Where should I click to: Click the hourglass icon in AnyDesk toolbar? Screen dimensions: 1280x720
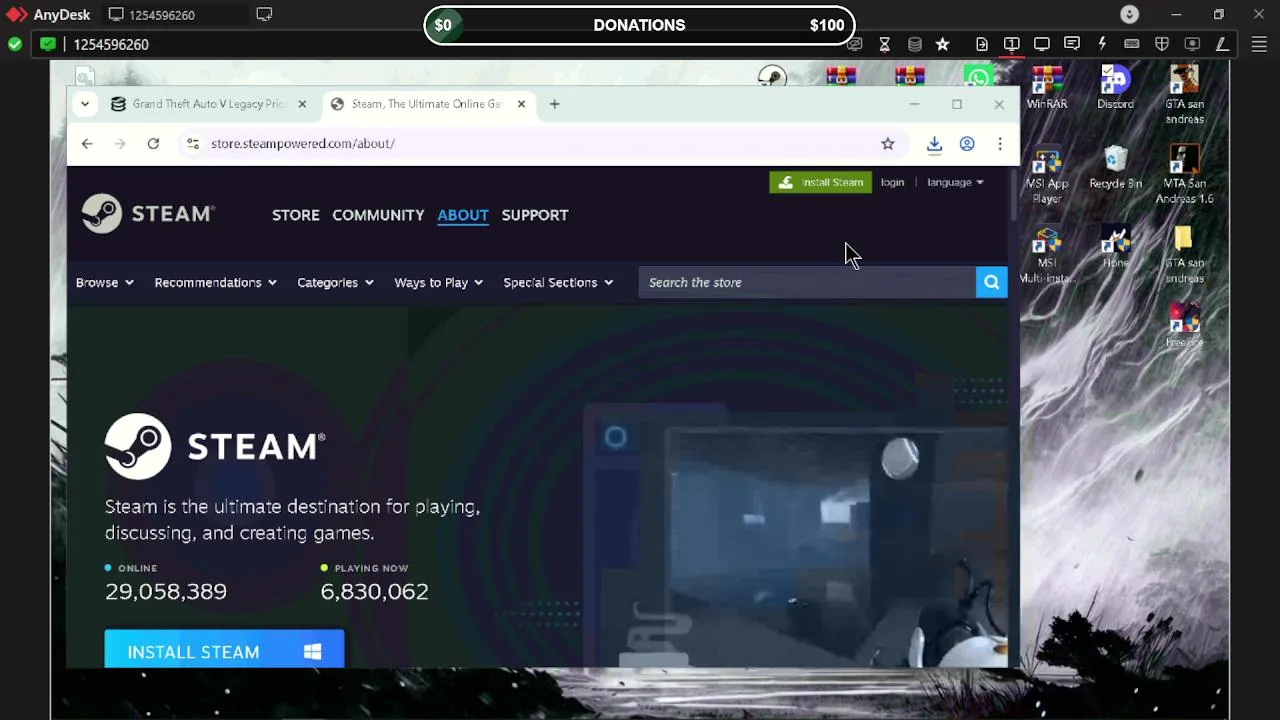(x=884, y=44)
